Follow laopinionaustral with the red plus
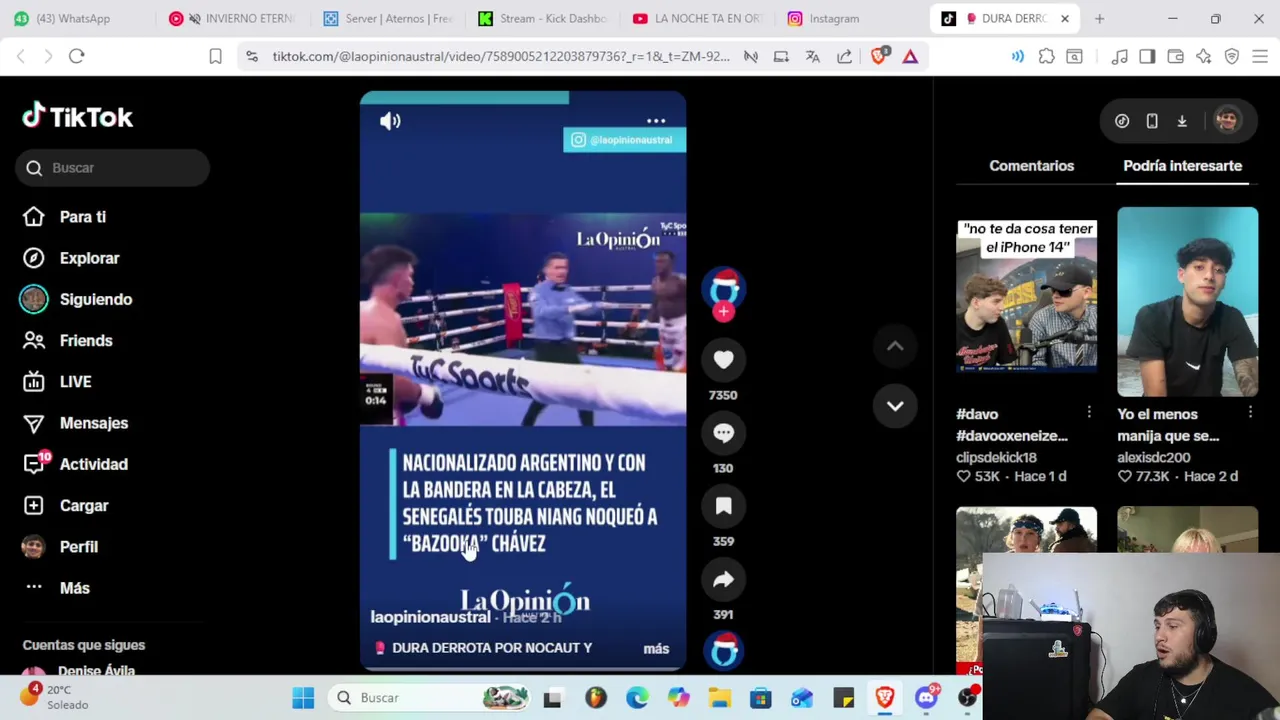Screen dimensions: 1280x720 pos(723,312)
